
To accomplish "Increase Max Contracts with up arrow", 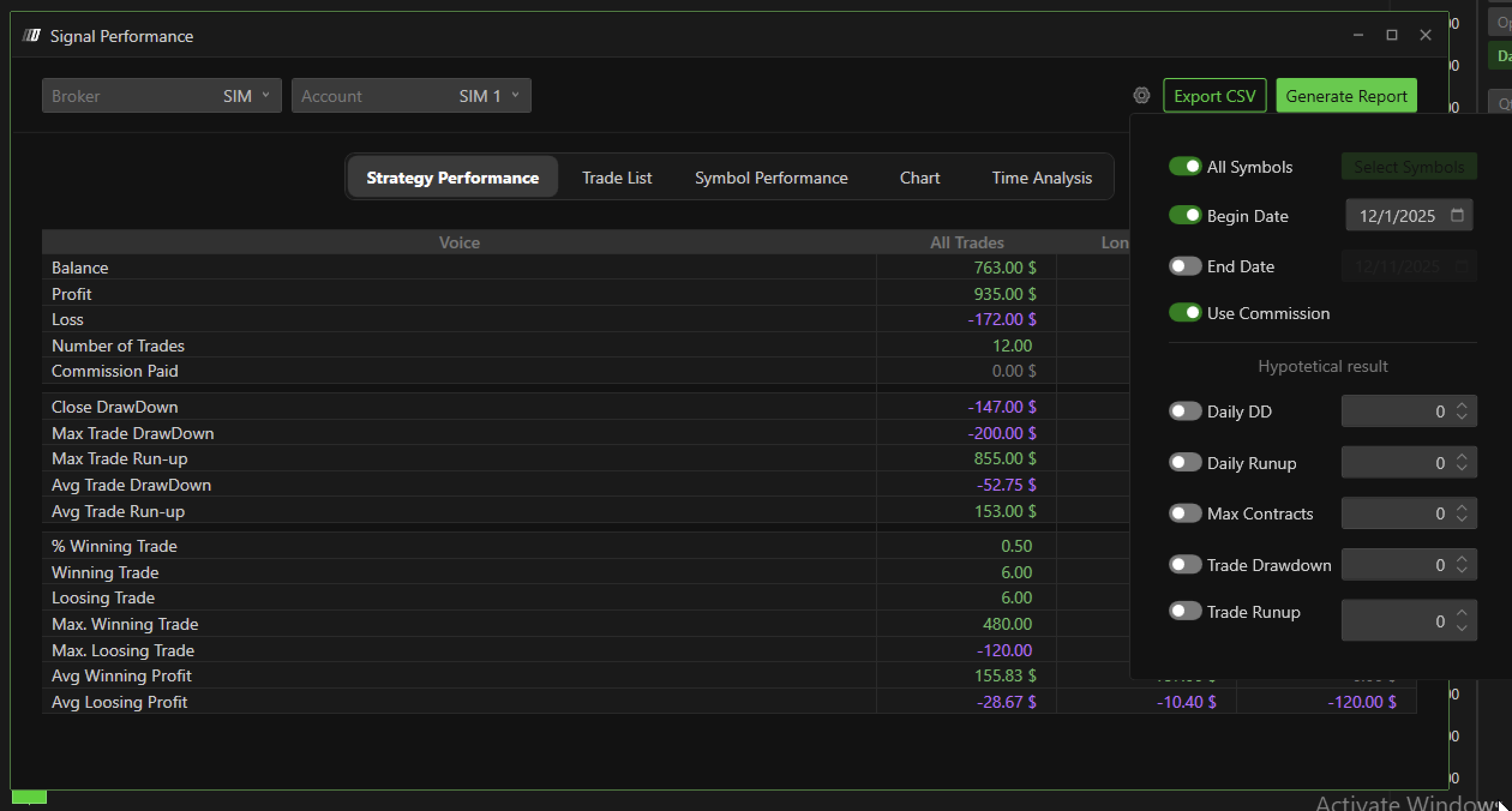I will [1462, 508].
